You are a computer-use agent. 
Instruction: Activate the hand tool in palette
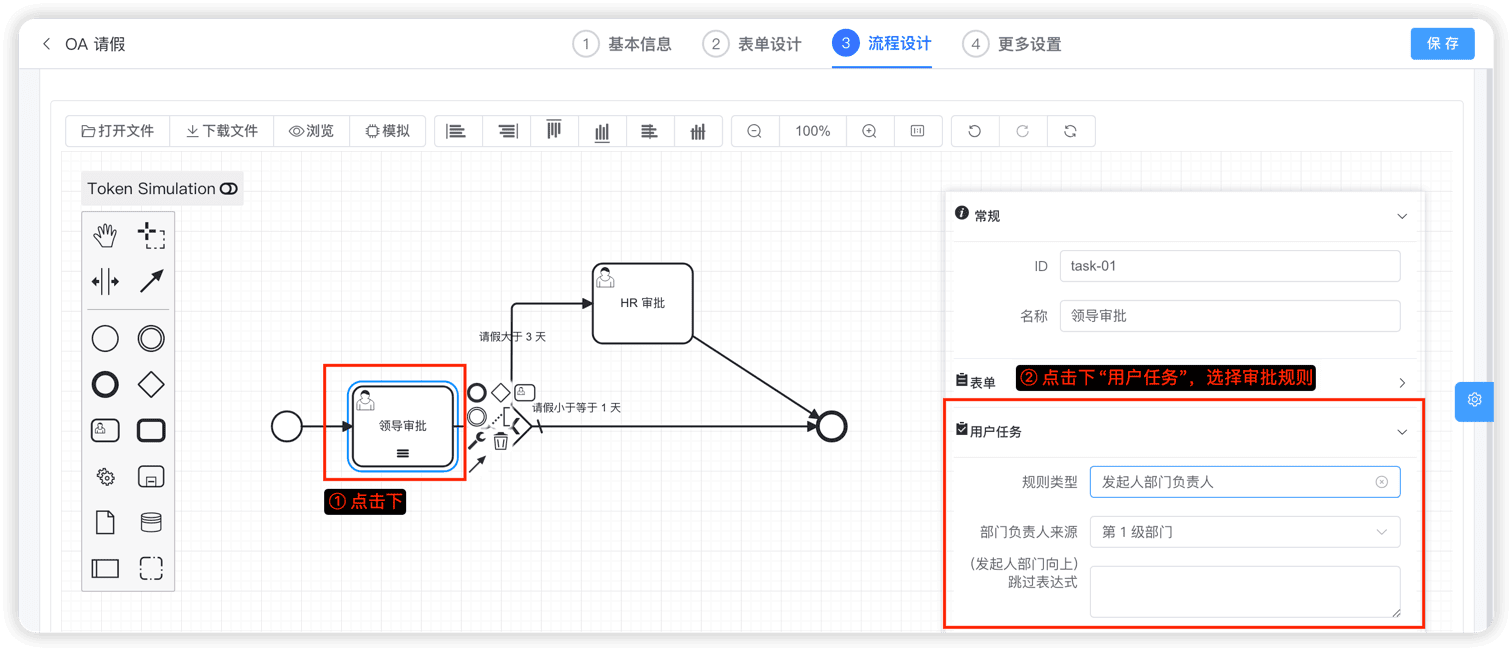pos(105,236)
